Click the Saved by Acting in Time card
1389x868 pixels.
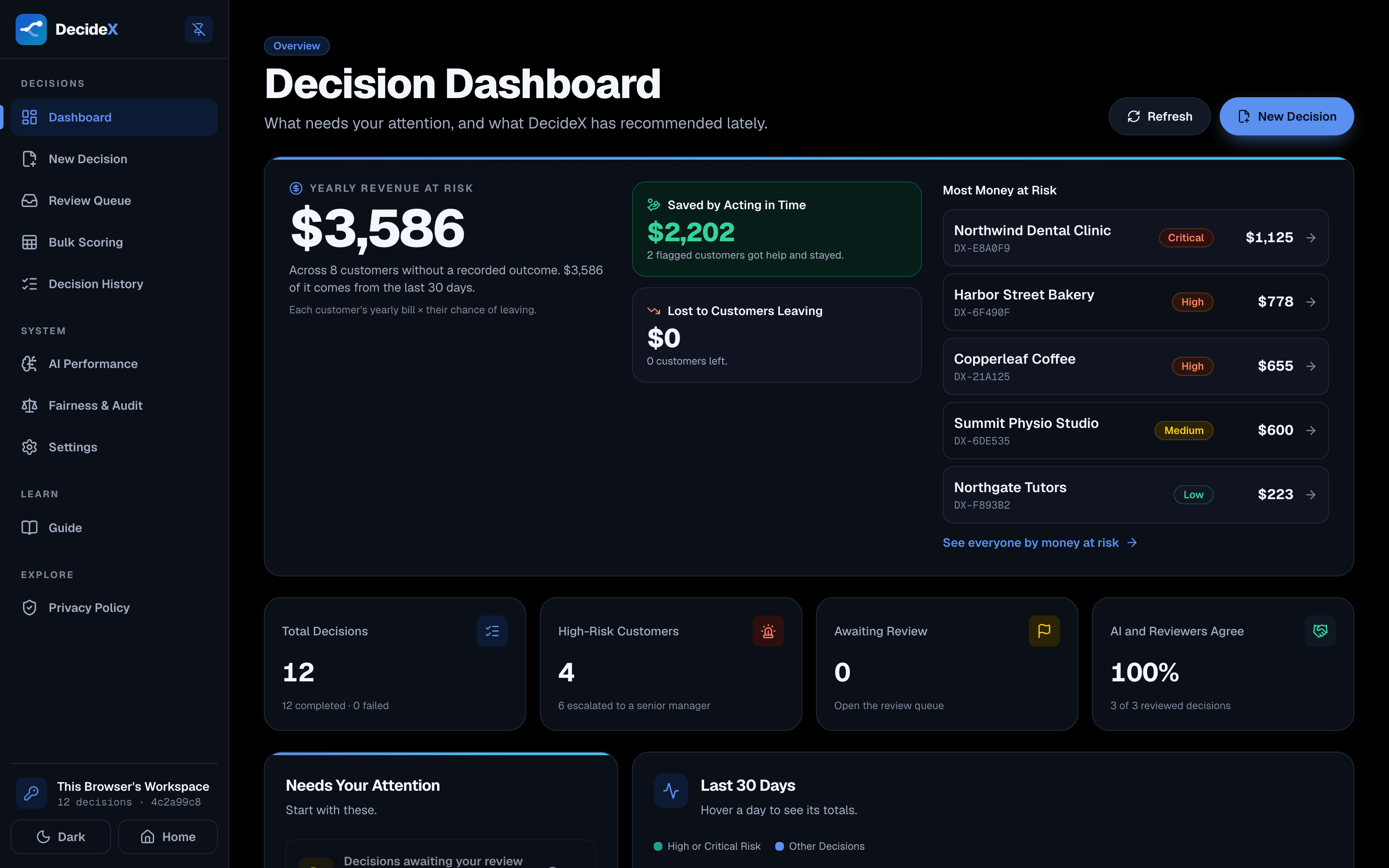(777, 229)
